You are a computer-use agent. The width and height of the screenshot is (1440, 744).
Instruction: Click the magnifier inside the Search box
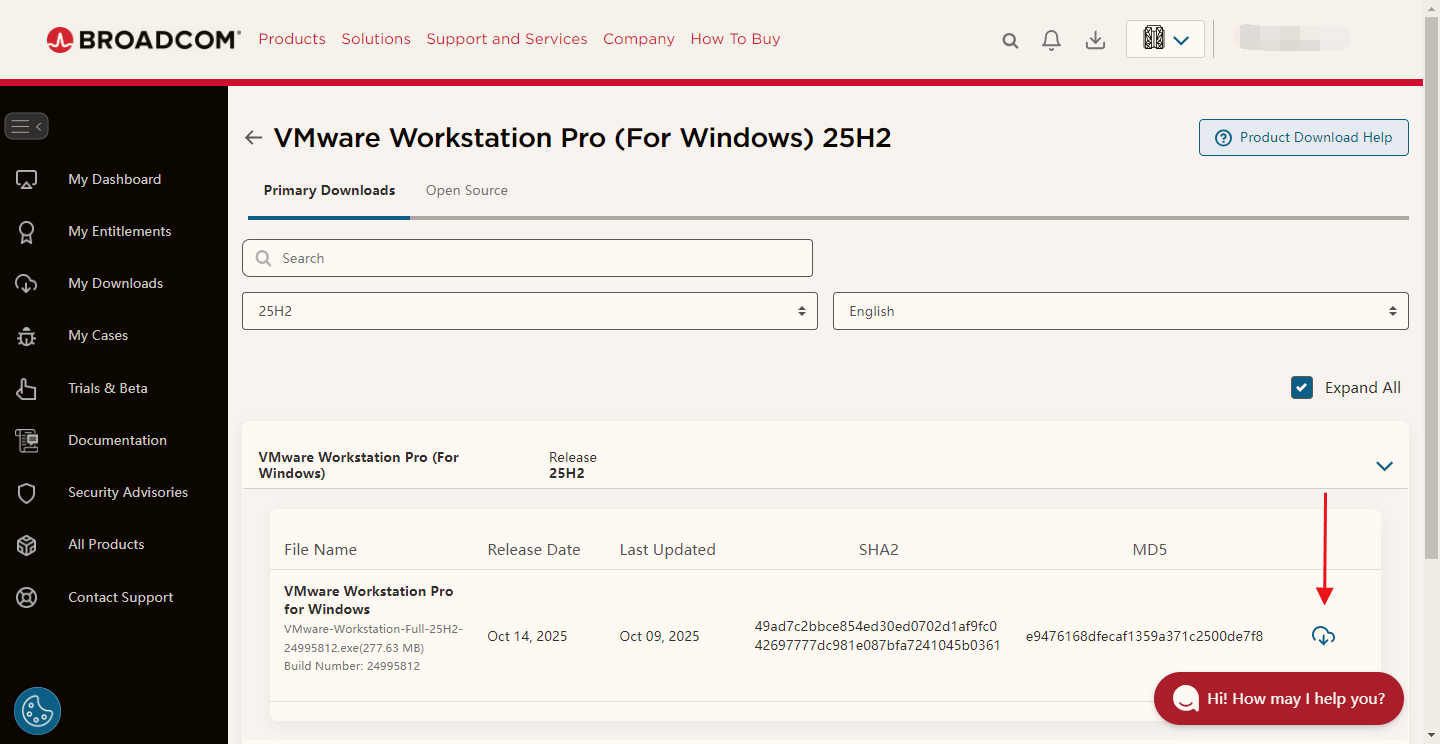coord(264,258)
